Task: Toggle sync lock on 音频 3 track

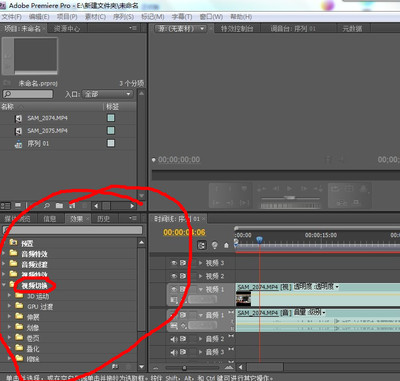Action: 183,352
